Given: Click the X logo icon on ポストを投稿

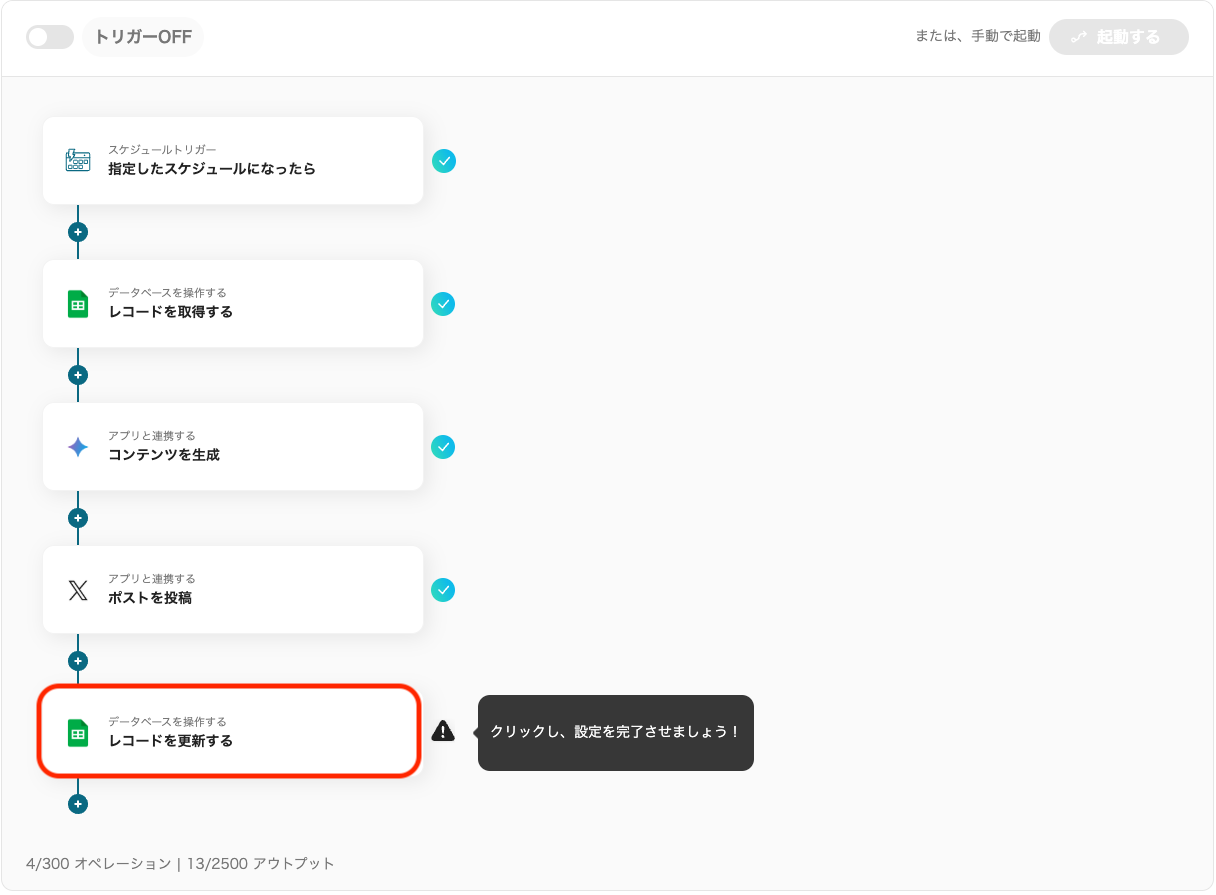Looking at the screenshot, I should 78,590.
